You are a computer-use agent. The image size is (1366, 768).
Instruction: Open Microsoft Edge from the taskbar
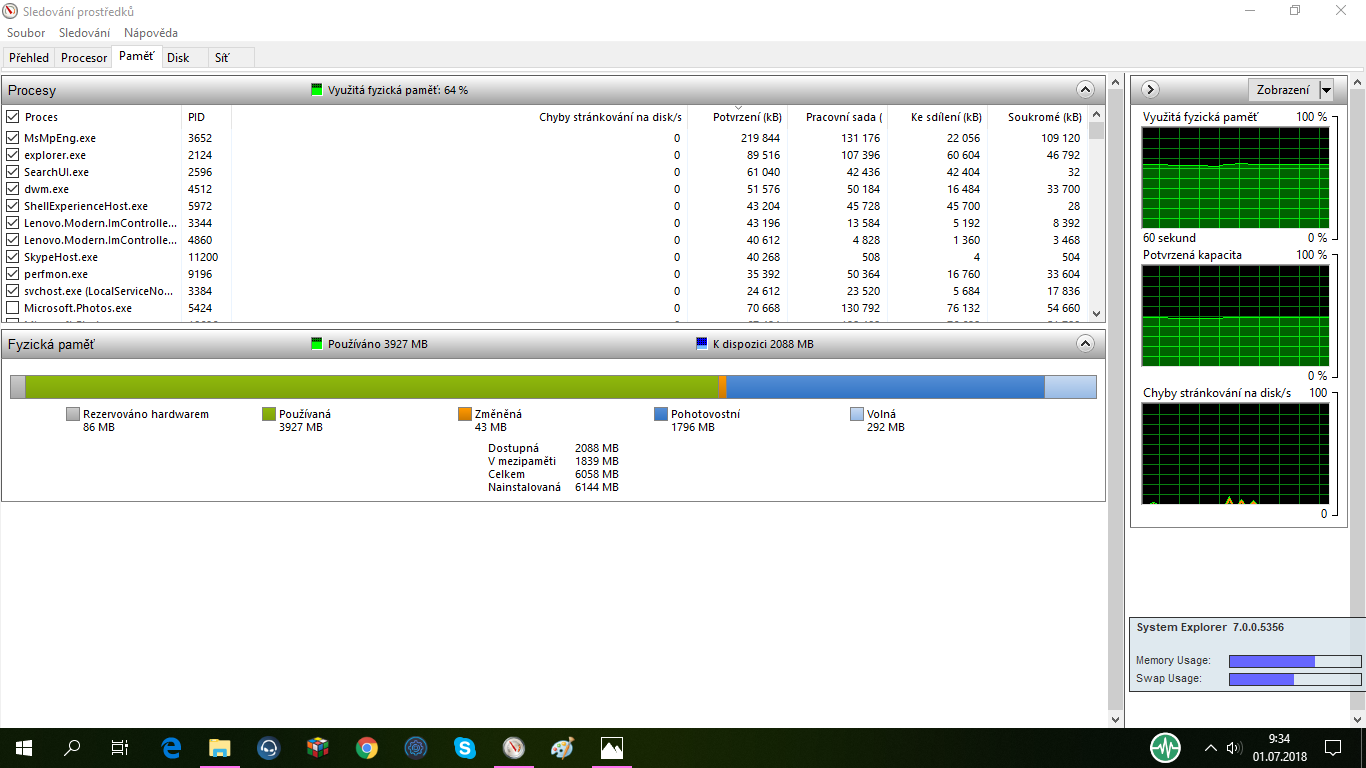[x=171, y=747]
